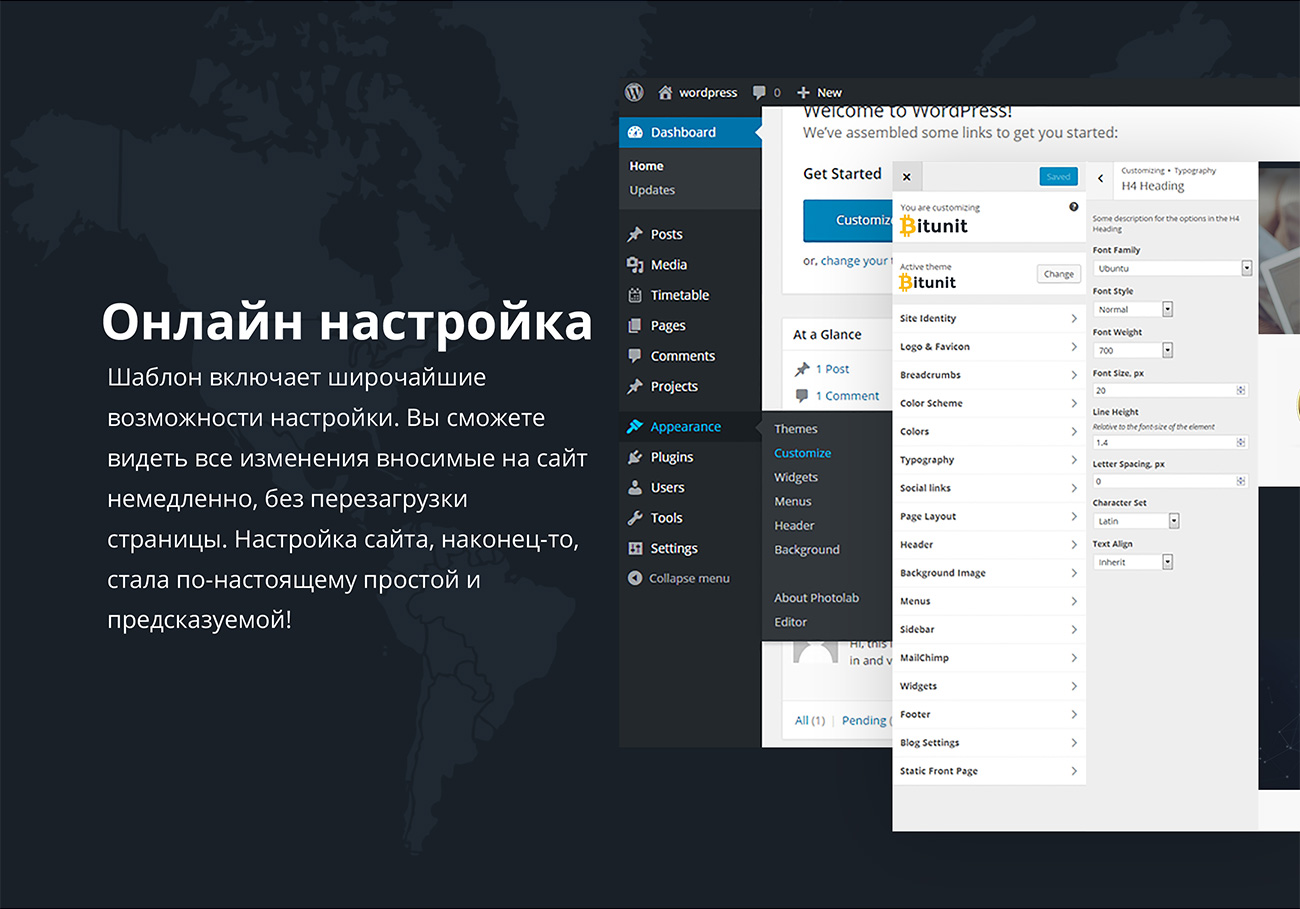
Task: Expand the Site Identity section
Action: [x=989, y=318]
